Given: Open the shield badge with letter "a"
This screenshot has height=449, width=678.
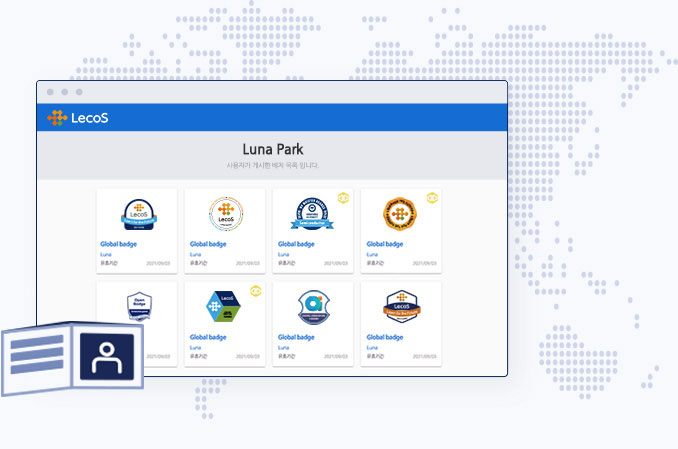Looking at the screenshot, I should click(x=313, y=307).
